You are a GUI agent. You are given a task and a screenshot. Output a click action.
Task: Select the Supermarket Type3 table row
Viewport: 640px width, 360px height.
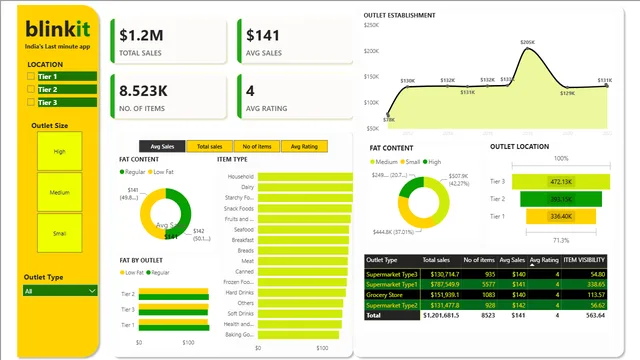pyautogui.click(x=486, y=274)
